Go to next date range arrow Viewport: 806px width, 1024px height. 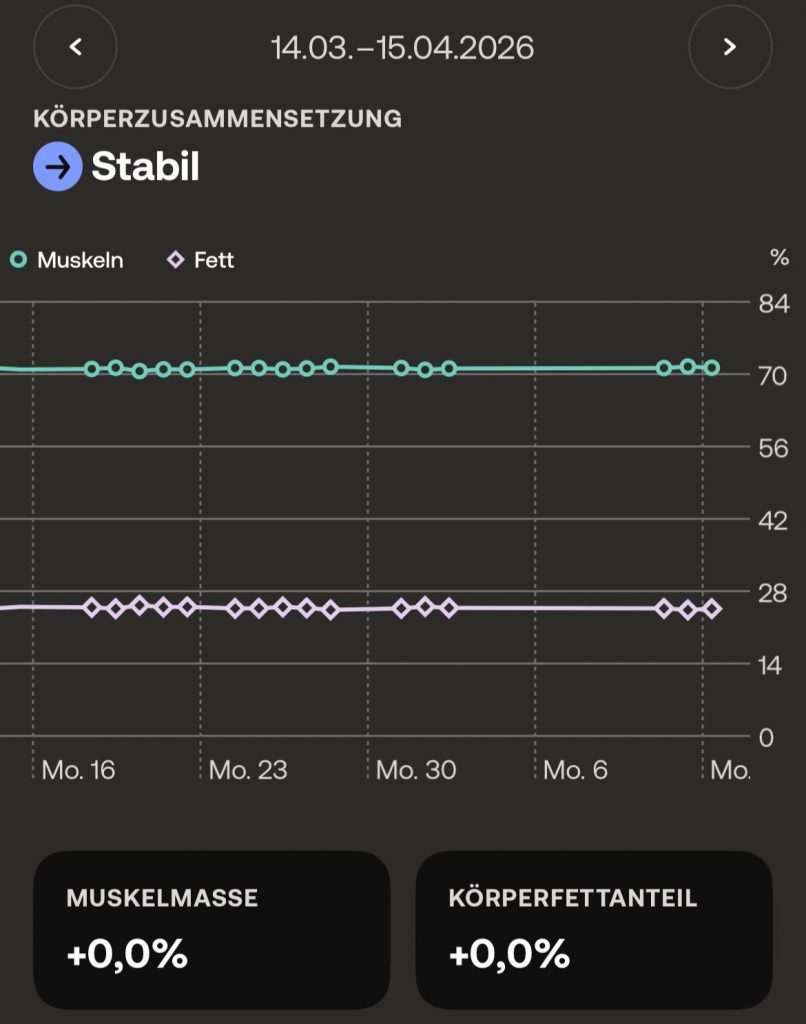click(x=730, y=46)
